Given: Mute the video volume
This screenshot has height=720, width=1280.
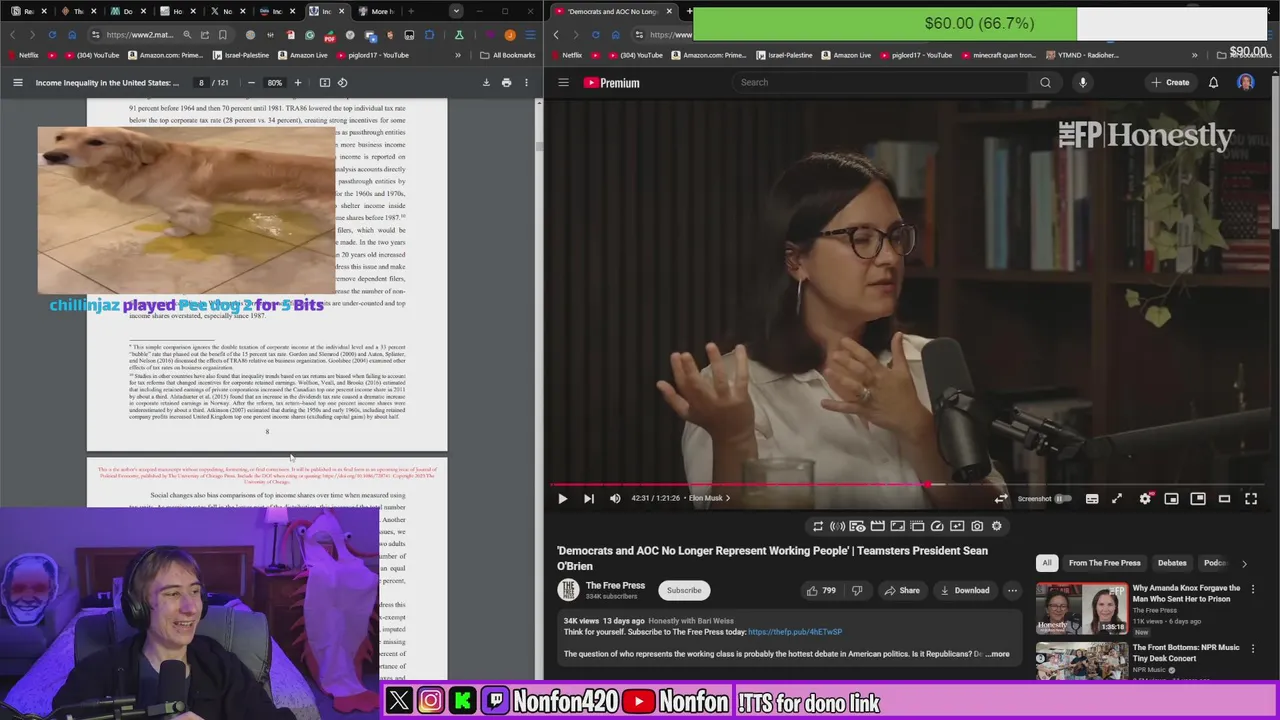Looking at the screenshot, I should (615, 498).
